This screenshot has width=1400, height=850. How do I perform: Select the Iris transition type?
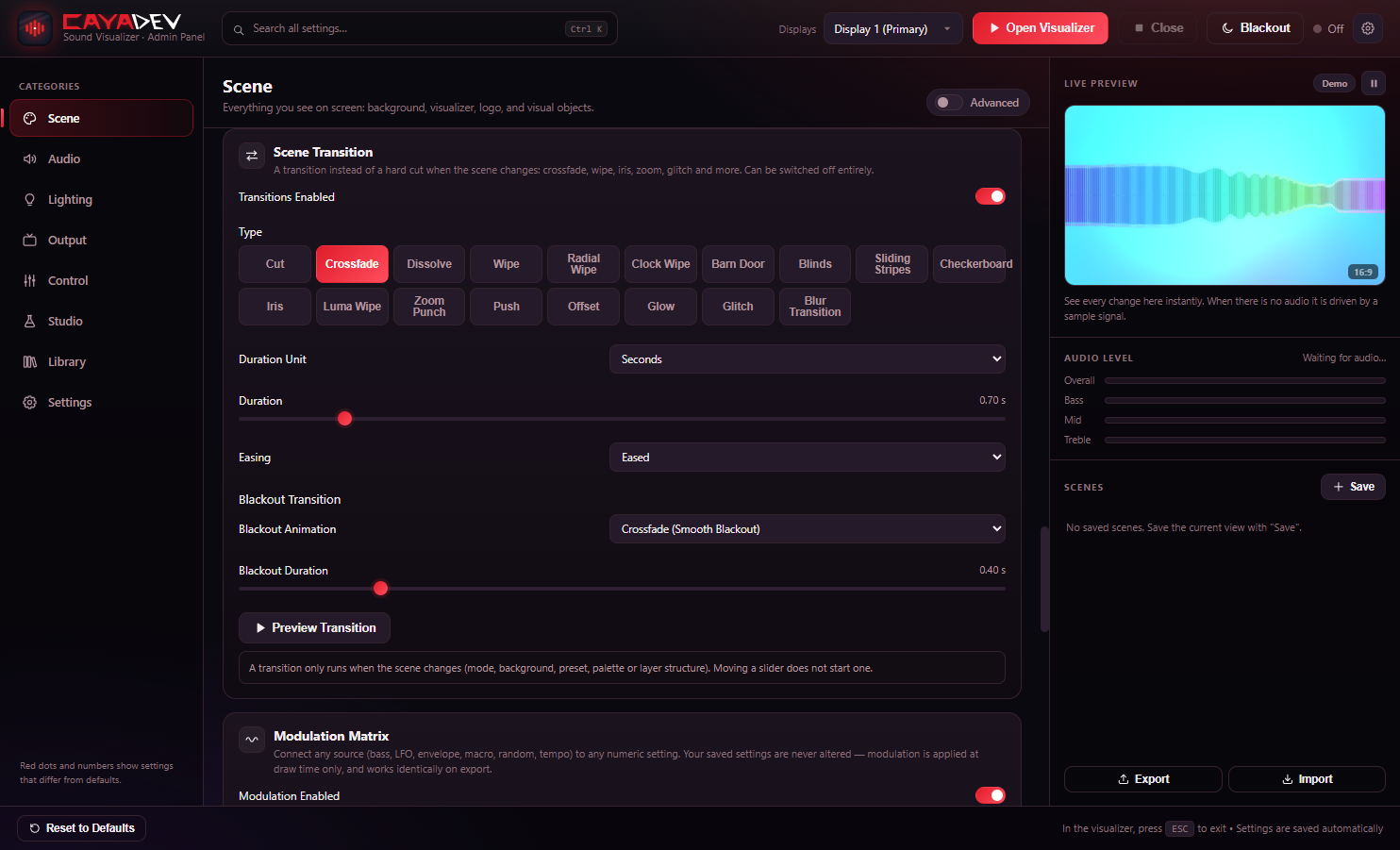click(275, 307)
